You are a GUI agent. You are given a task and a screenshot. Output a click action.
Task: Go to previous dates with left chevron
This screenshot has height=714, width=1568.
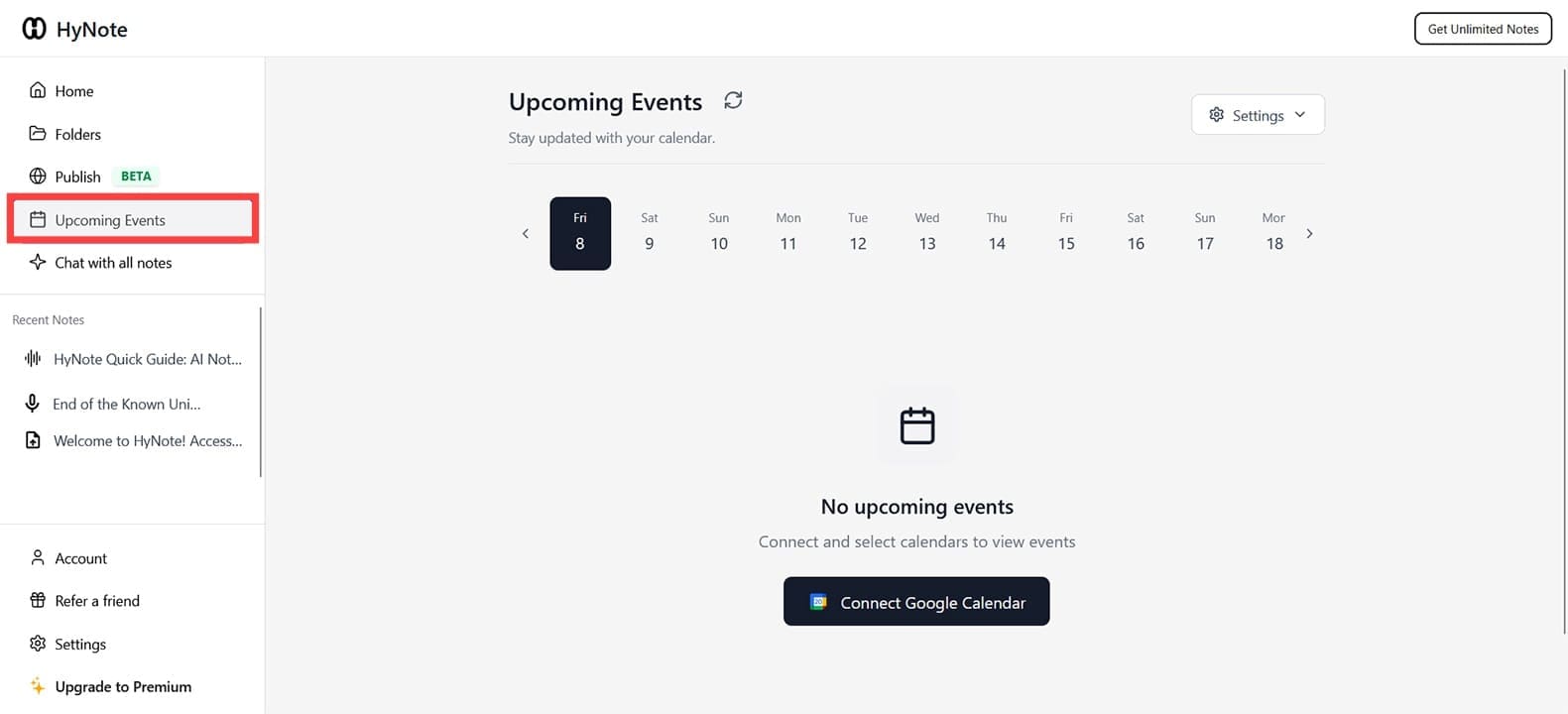526,234
